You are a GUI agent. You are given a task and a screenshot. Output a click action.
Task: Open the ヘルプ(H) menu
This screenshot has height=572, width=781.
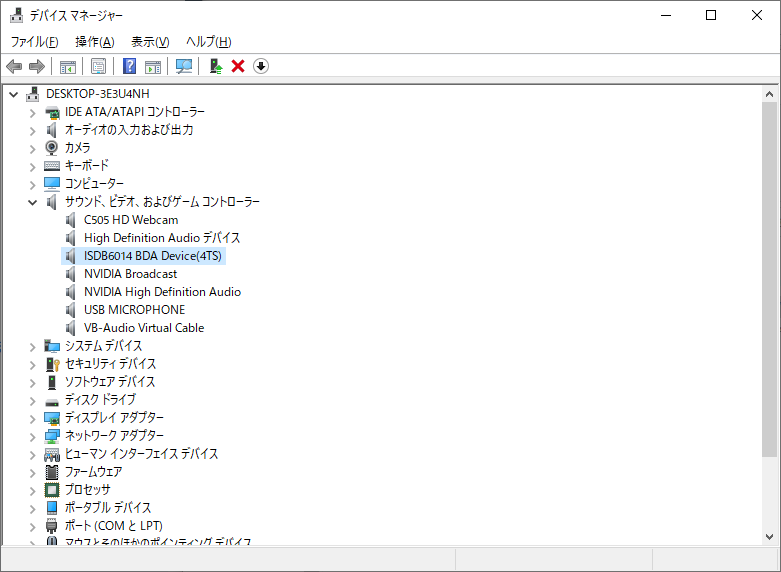tap(209, 42)
